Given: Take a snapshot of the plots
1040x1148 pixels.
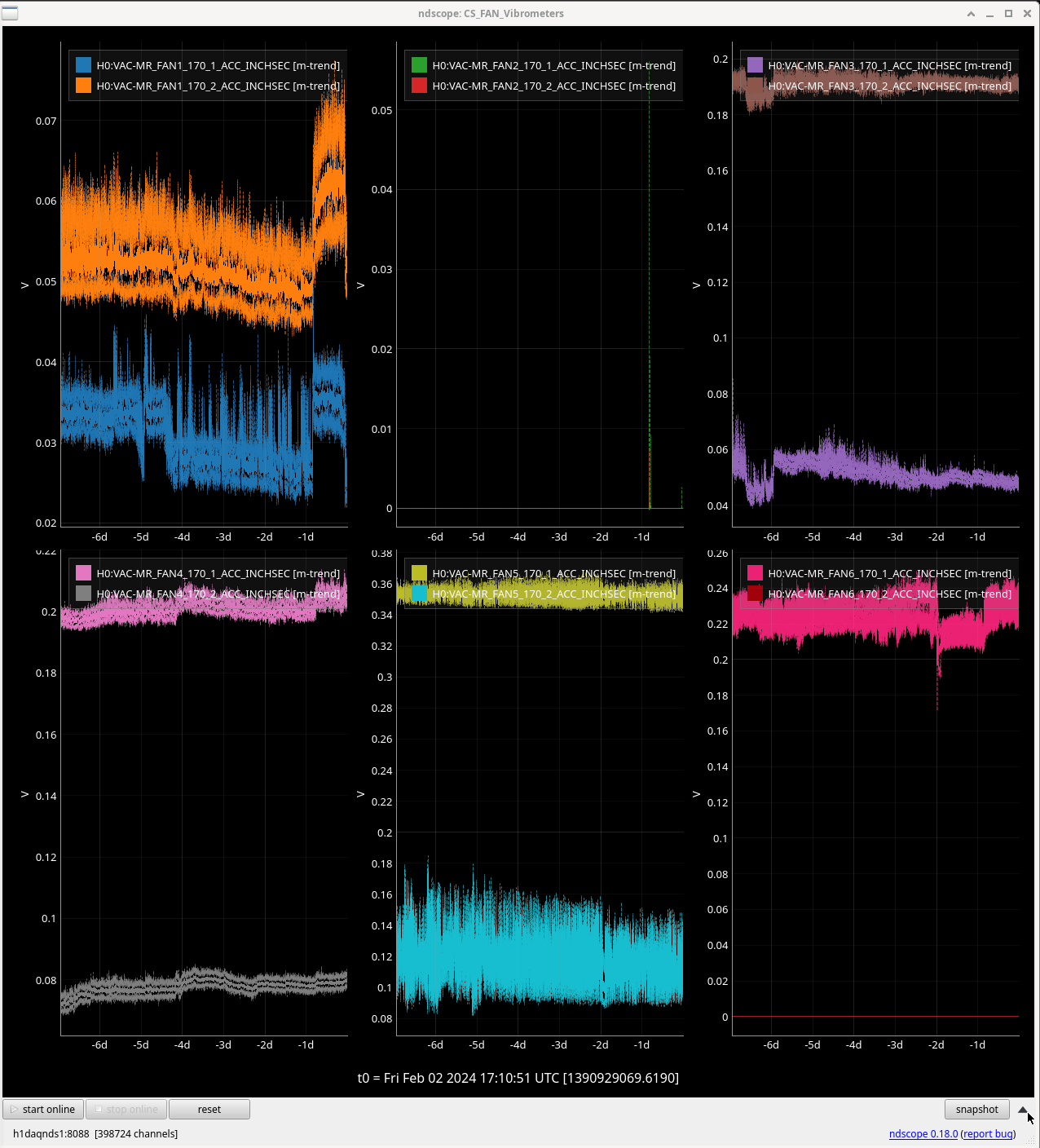Looking at the screenshot, I should (976, 1109).
